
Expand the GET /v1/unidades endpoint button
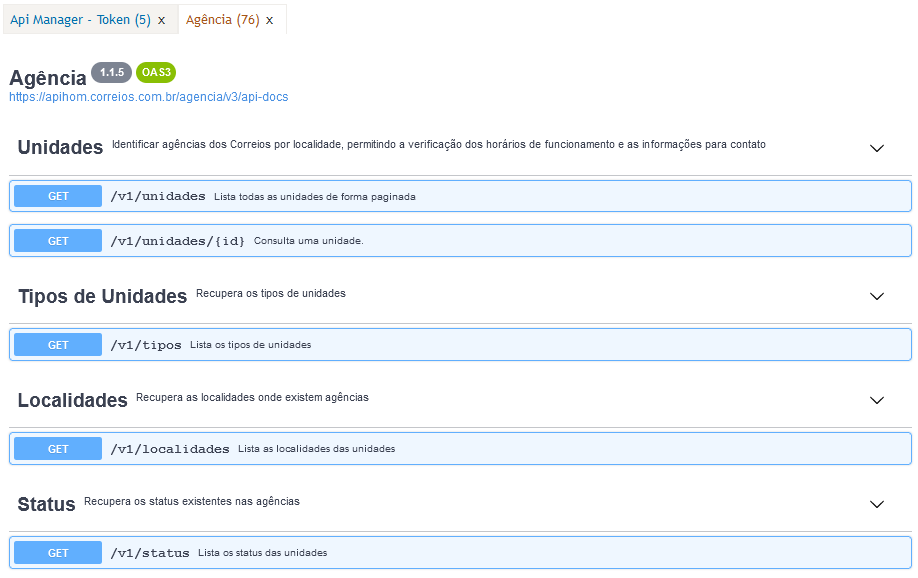[x=58, y=196]
